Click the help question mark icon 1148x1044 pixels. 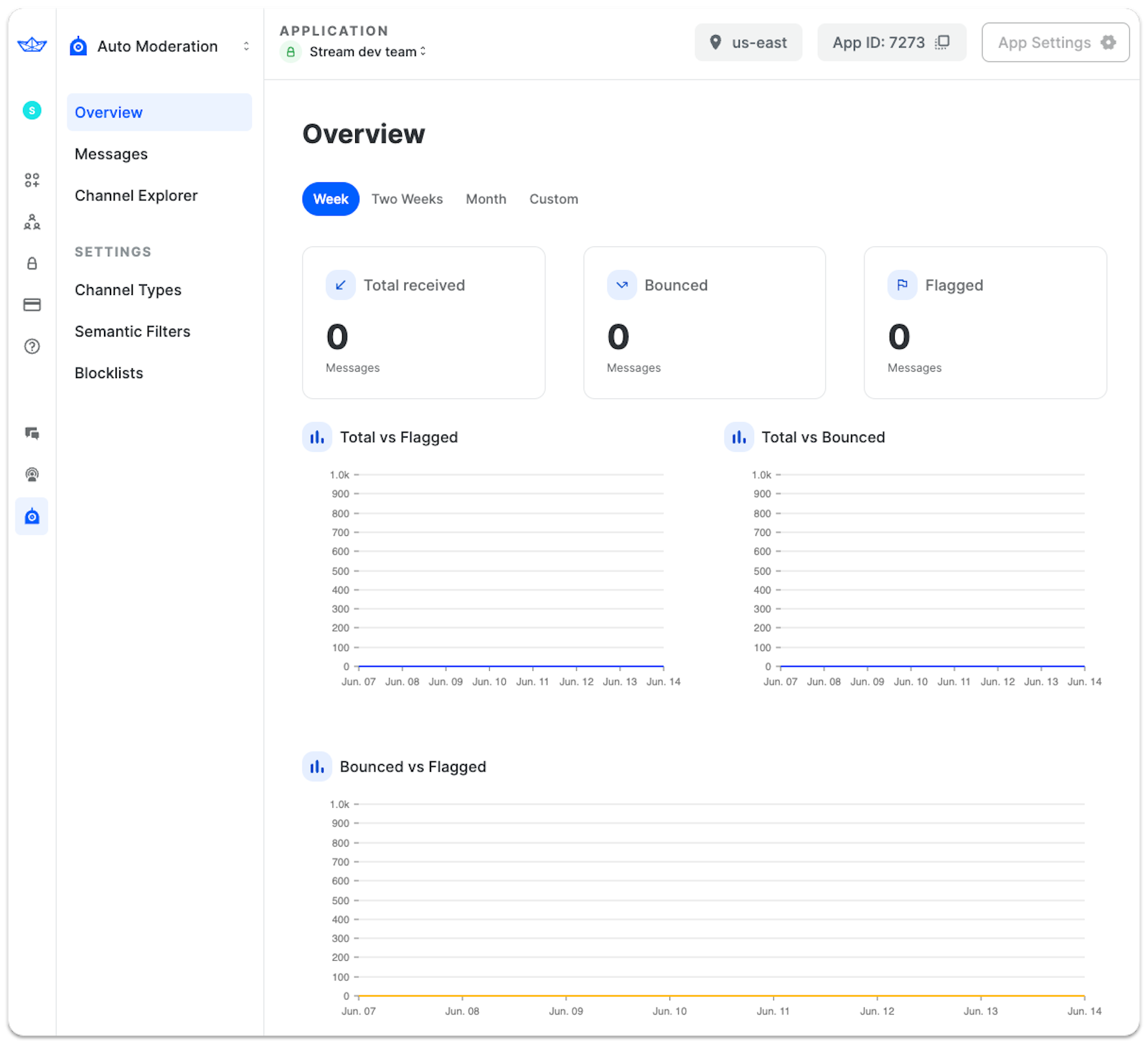click(32, 346)
